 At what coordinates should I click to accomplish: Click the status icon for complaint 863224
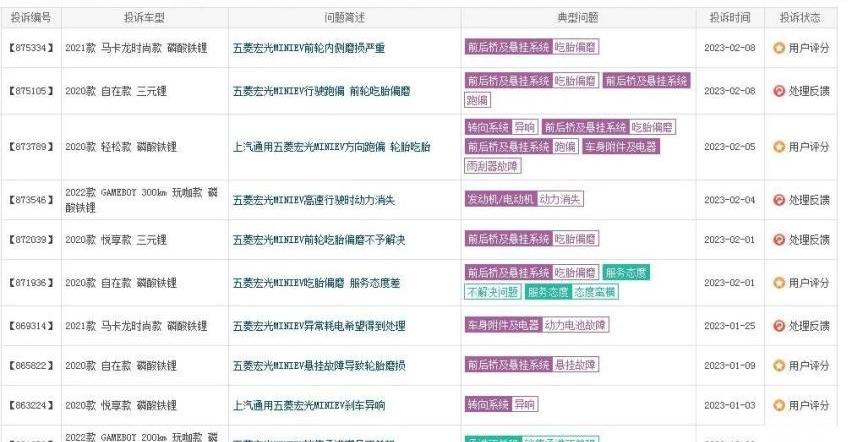click(x=779, y=405)
